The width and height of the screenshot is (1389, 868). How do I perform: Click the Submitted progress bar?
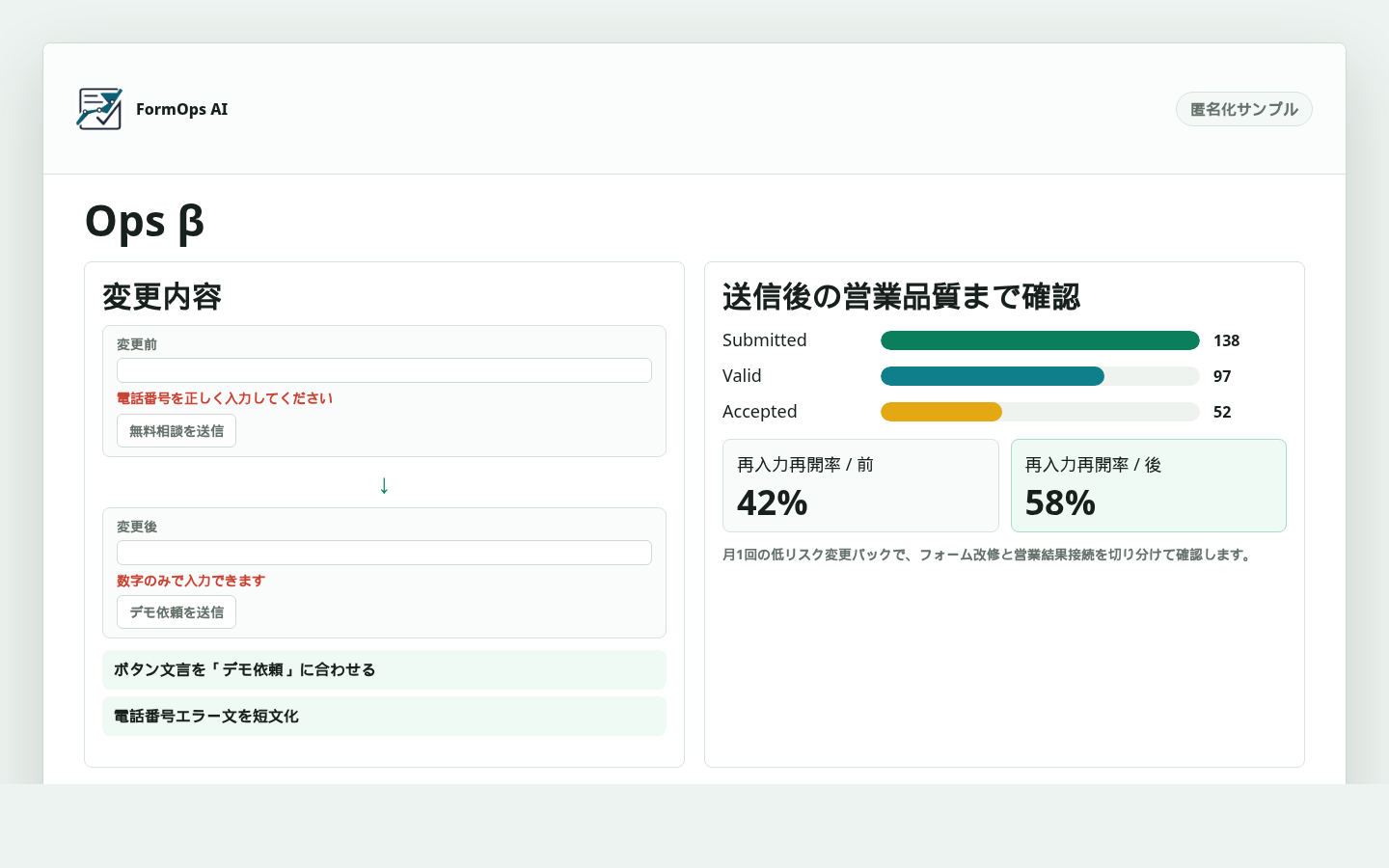click(1040, 339)
